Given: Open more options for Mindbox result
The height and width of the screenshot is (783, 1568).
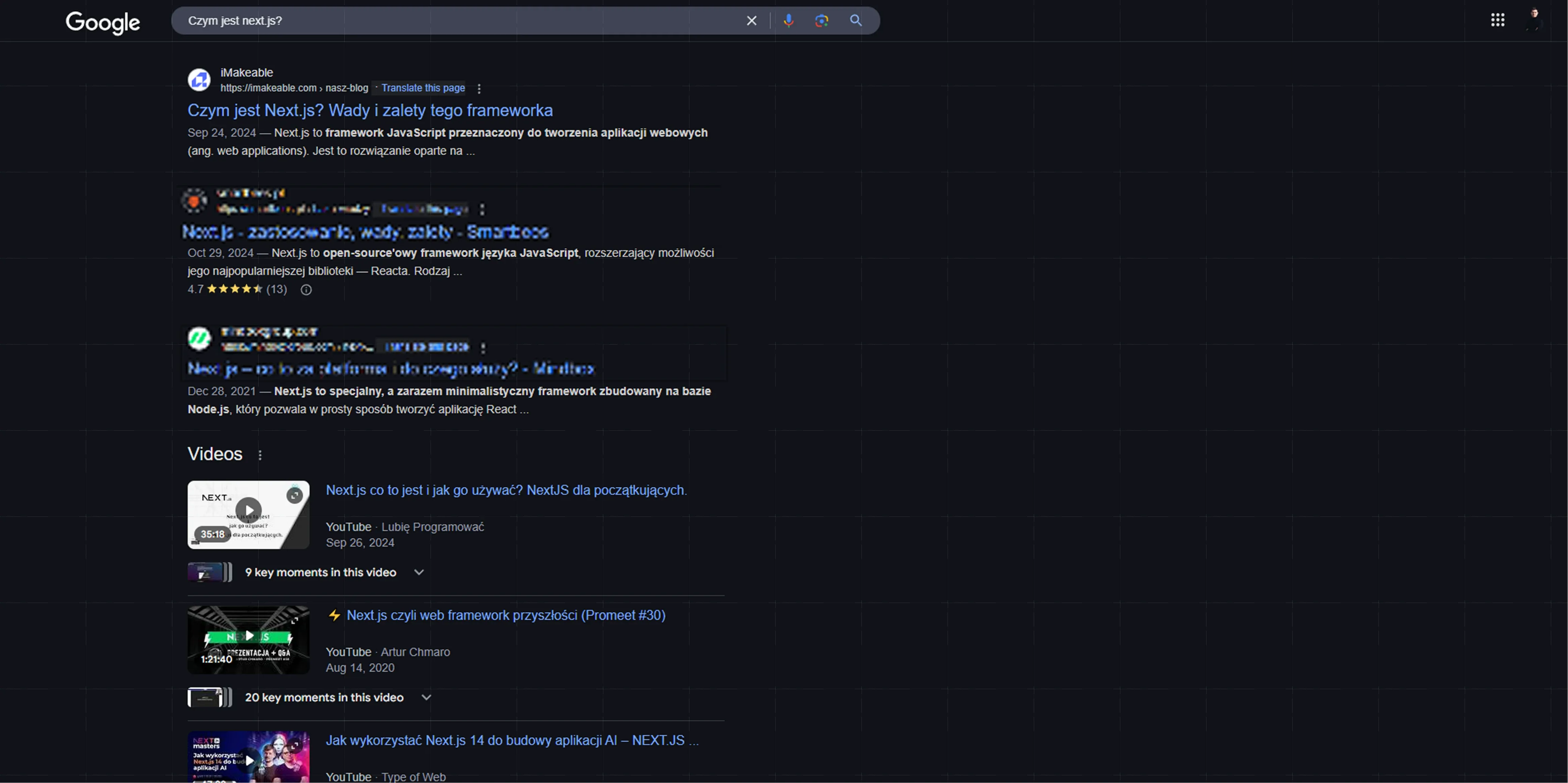Looking at the screenshot, I should [x=483, y=347].
